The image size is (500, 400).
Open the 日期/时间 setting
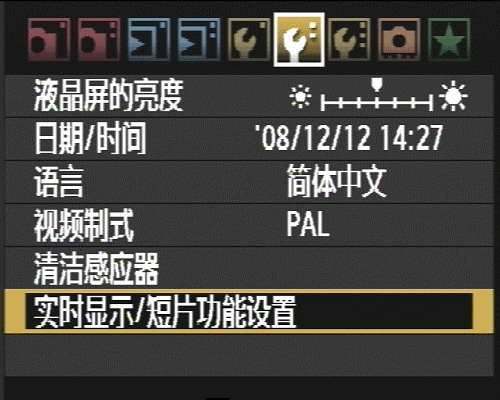[x=249, y=139]
